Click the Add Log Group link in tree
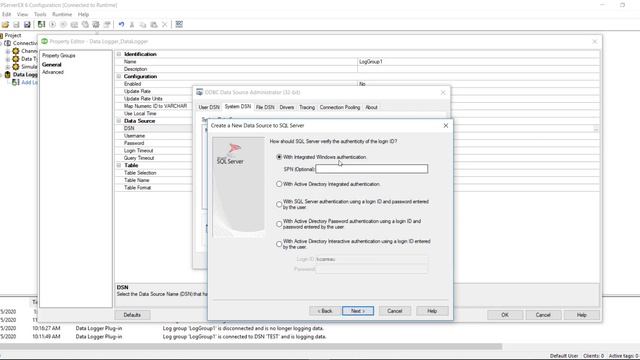This screenshot has height=360, width=640. pyautogui.click(x=29, y=82)
